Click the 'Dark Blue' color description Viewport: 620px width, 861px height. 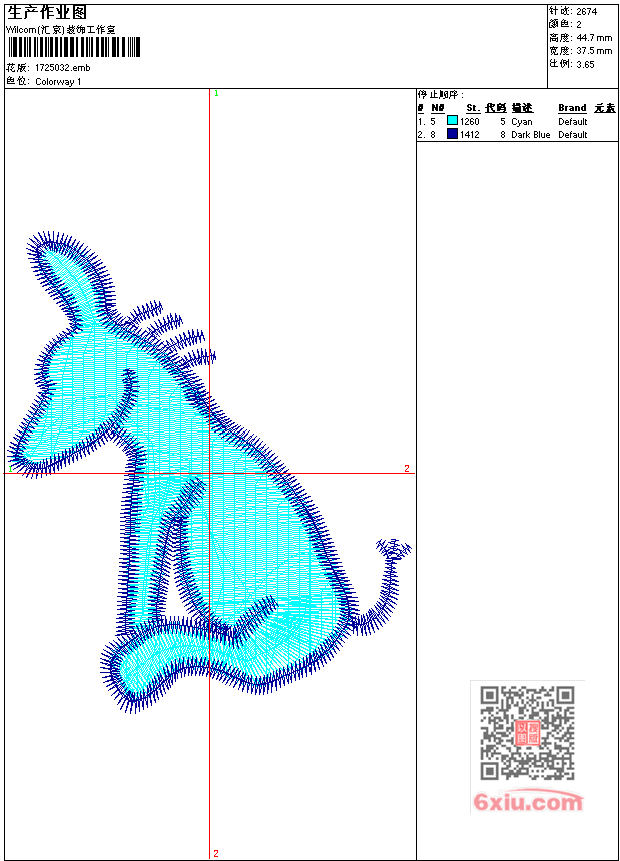pyautogui.click(x=530, y=135)
